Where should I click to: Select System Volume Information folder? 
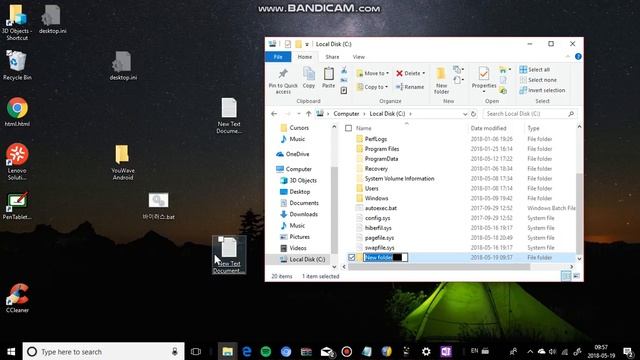click(399, 178)
